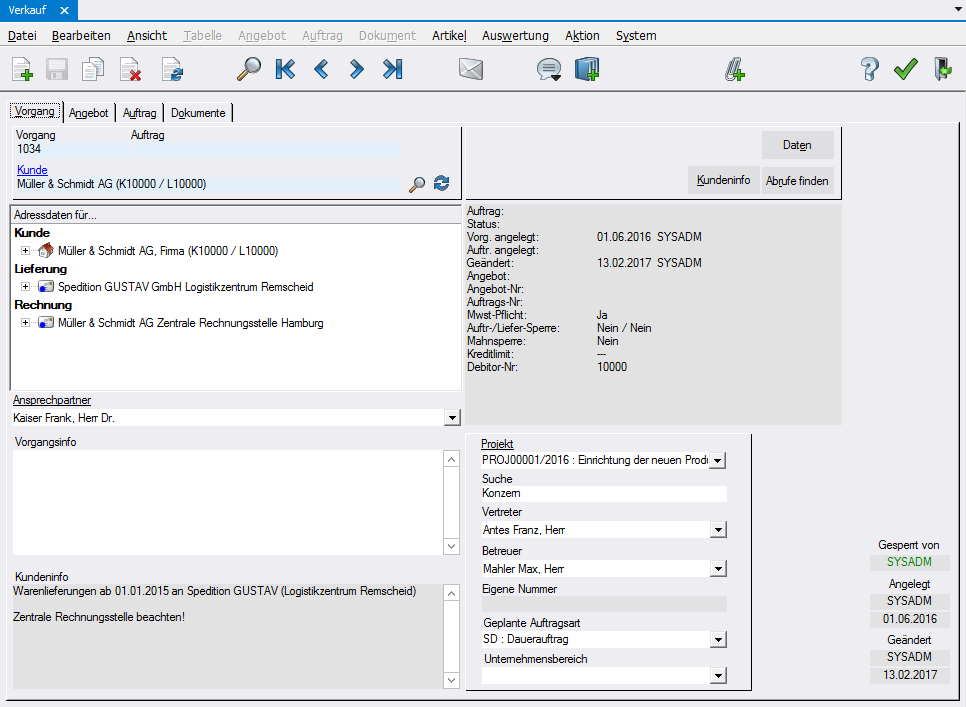
Task: Click the envelope email icon
Action: (x=471, y=69)
